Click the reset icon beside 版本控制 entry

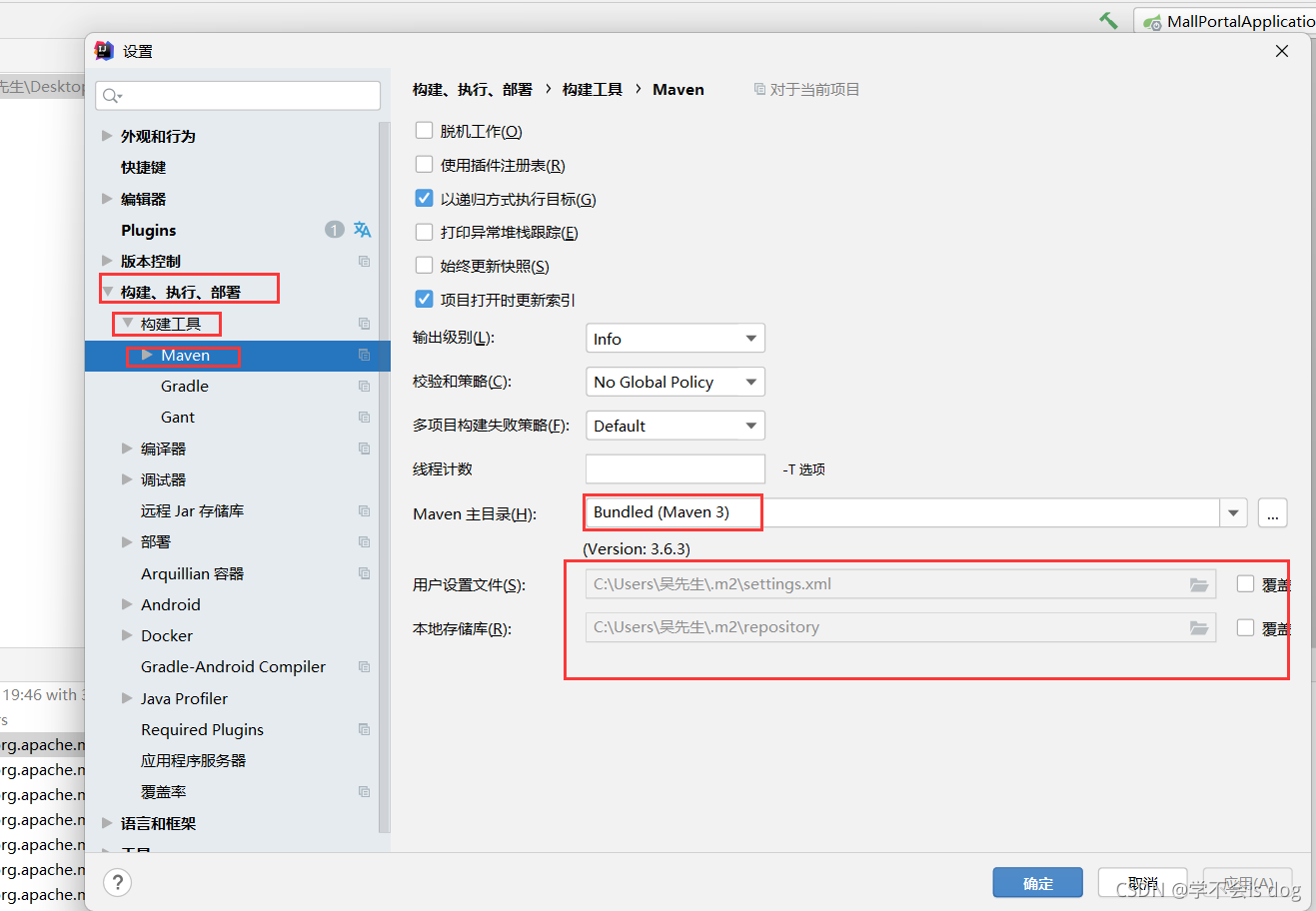(364, 261)
